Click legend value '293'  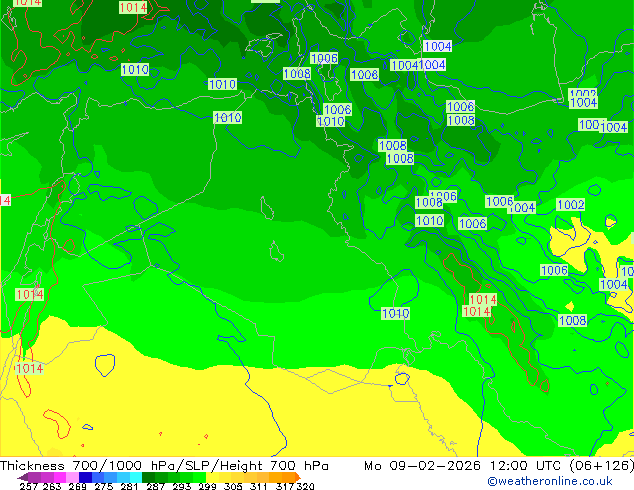tap(182, 486)
